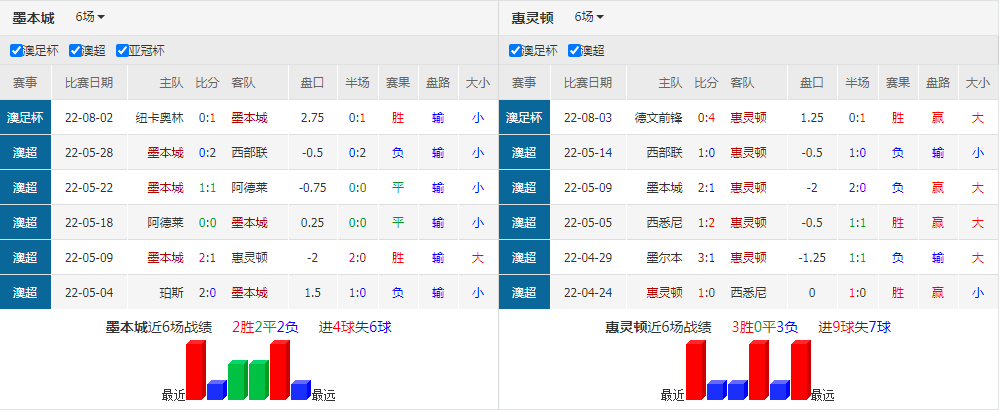
Task: Click 输 result in 22-04-29 row
Action: click(937, 258)
